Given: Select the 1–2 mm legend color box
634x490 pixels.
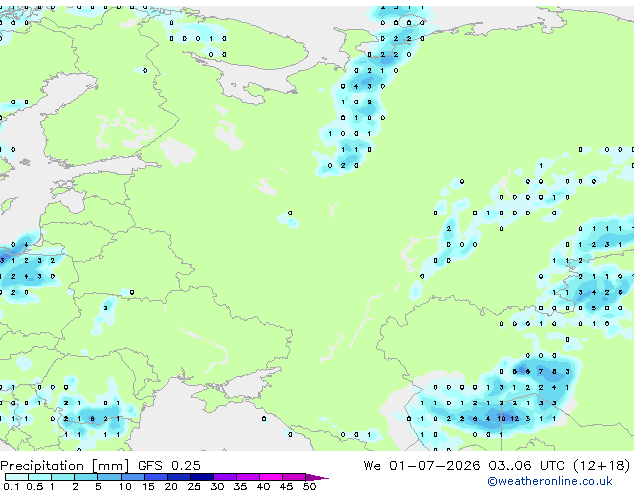Looking at the screenshot, I should click(63, 477).
